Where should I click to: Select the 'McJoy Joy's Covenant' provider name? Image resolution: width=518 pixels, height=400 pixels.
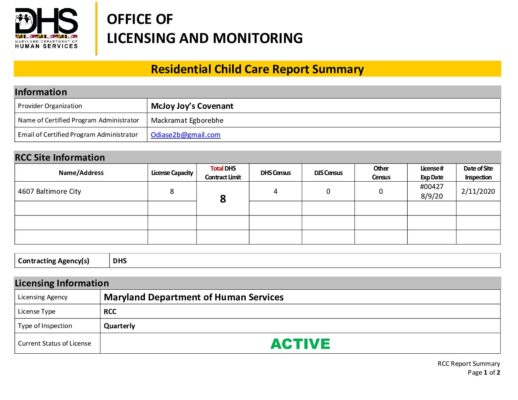coord(192,106)
